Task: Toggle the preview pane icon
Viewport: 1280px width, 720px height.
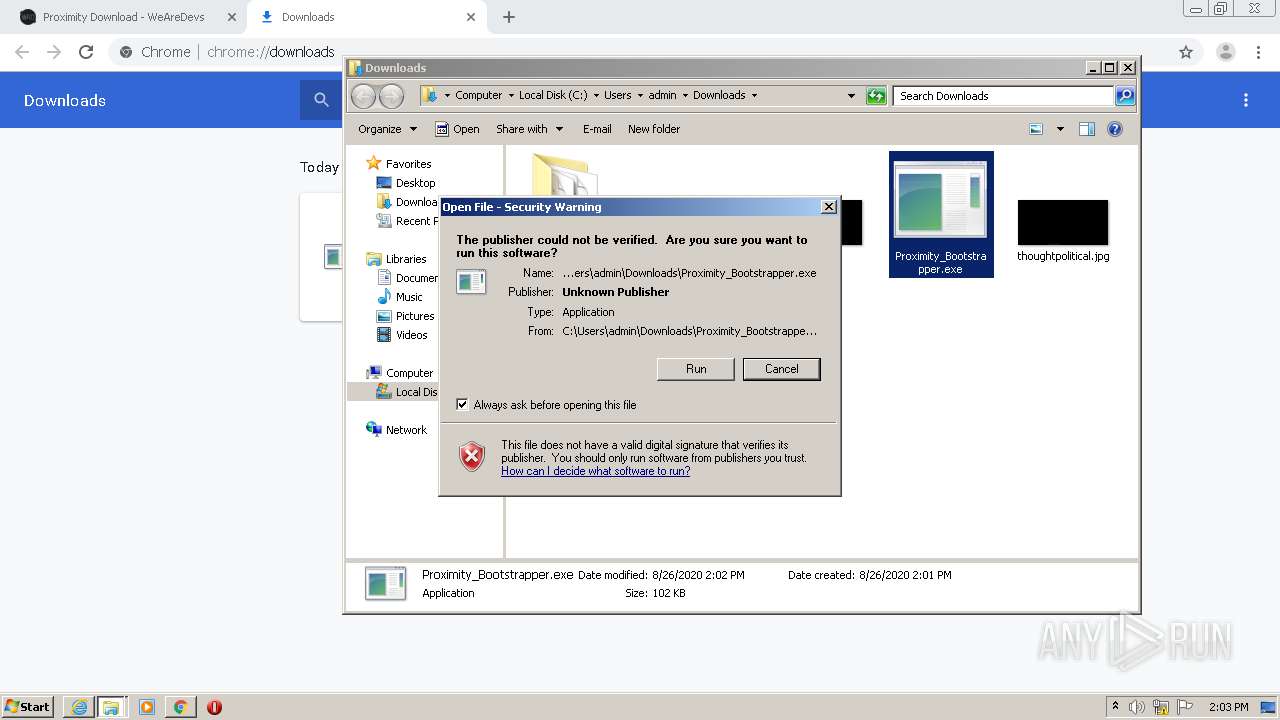Action: point(1087,129)
